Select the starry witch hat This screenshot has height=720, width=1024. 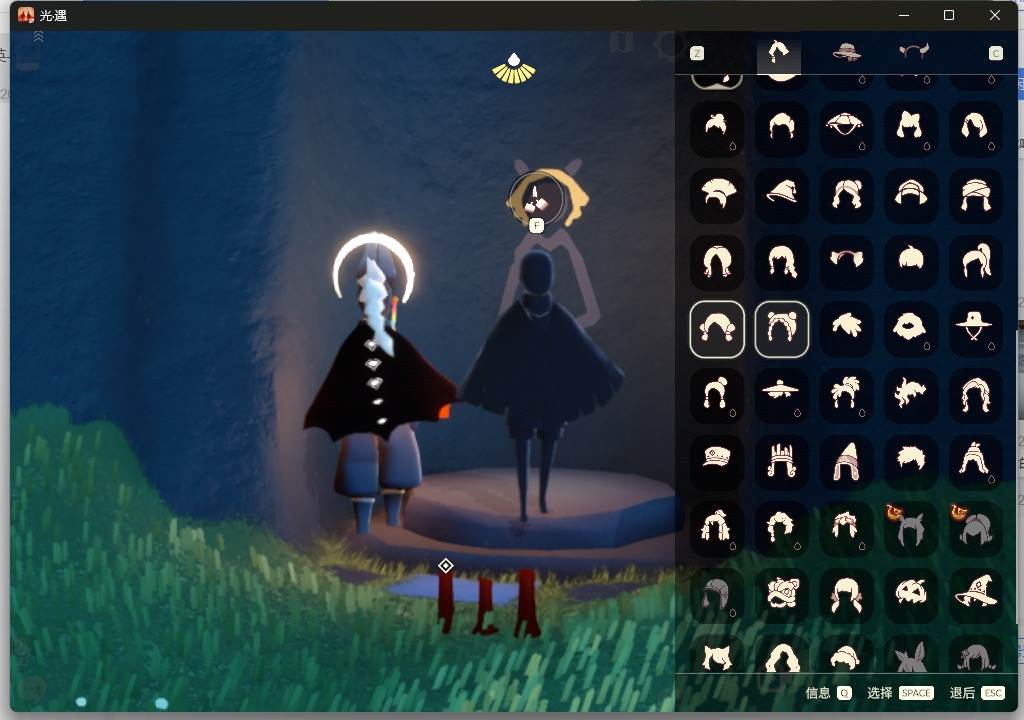[x=975, y=595]
